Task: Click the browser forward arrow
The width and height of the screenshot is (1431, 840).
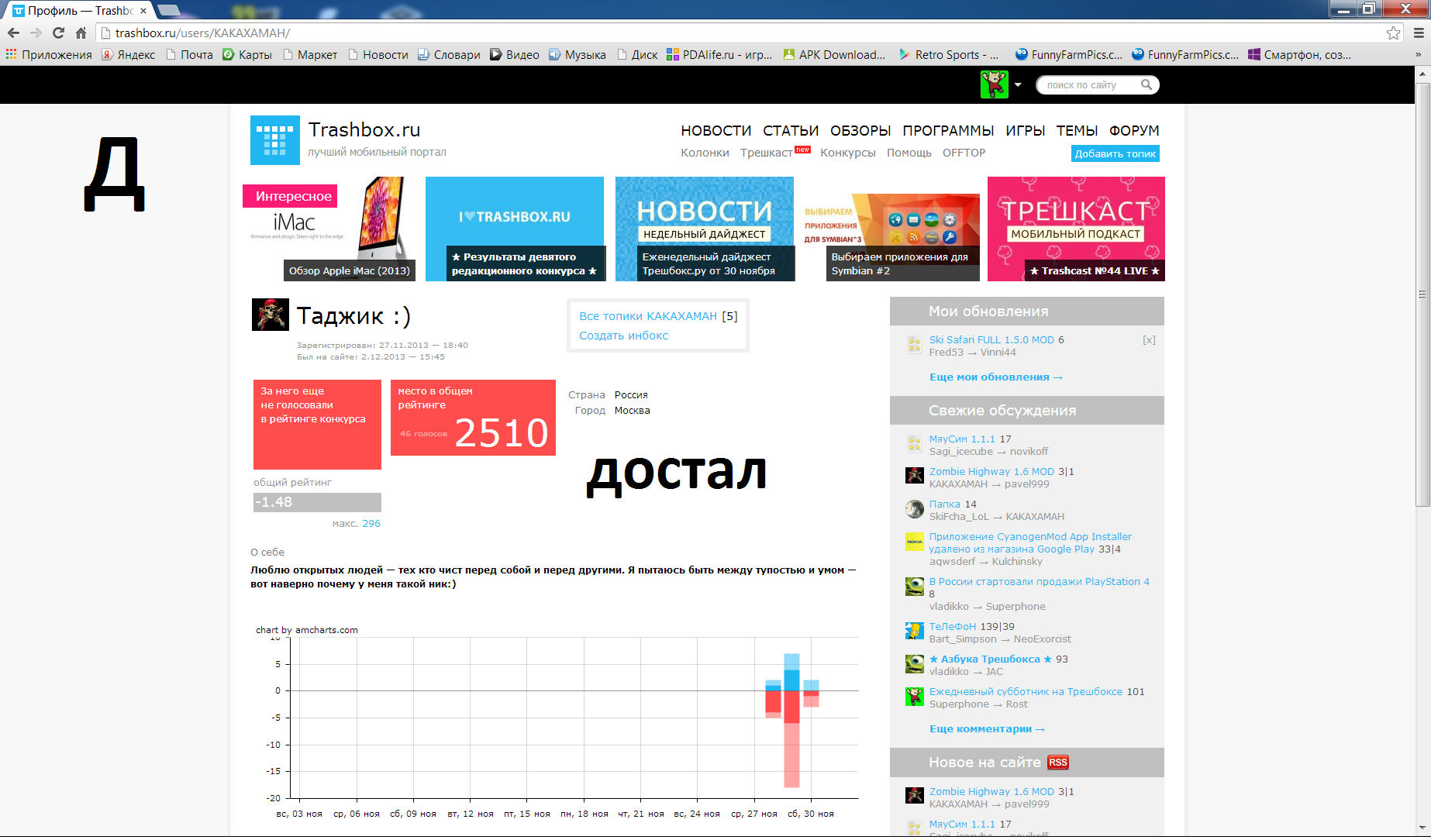Action: tap(36, 33)
